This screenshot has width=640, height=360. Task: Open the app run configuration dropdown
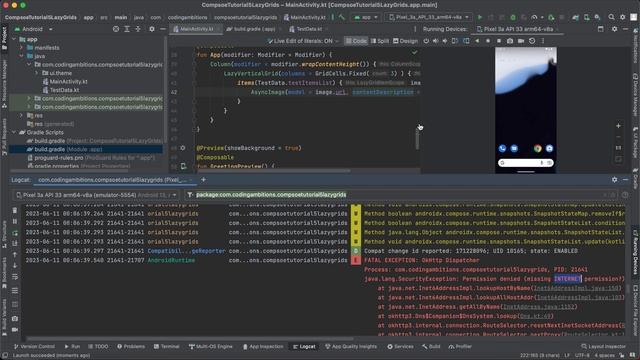(x=366, y=17)
